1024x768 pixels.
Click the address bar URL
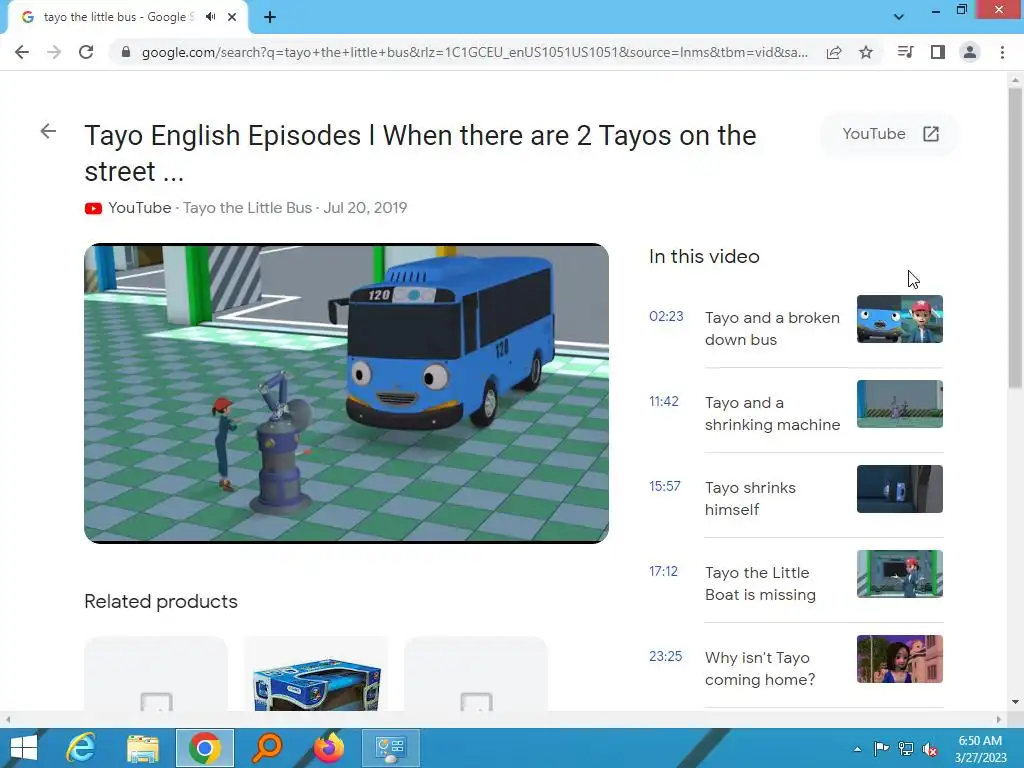tap(475, 52)
